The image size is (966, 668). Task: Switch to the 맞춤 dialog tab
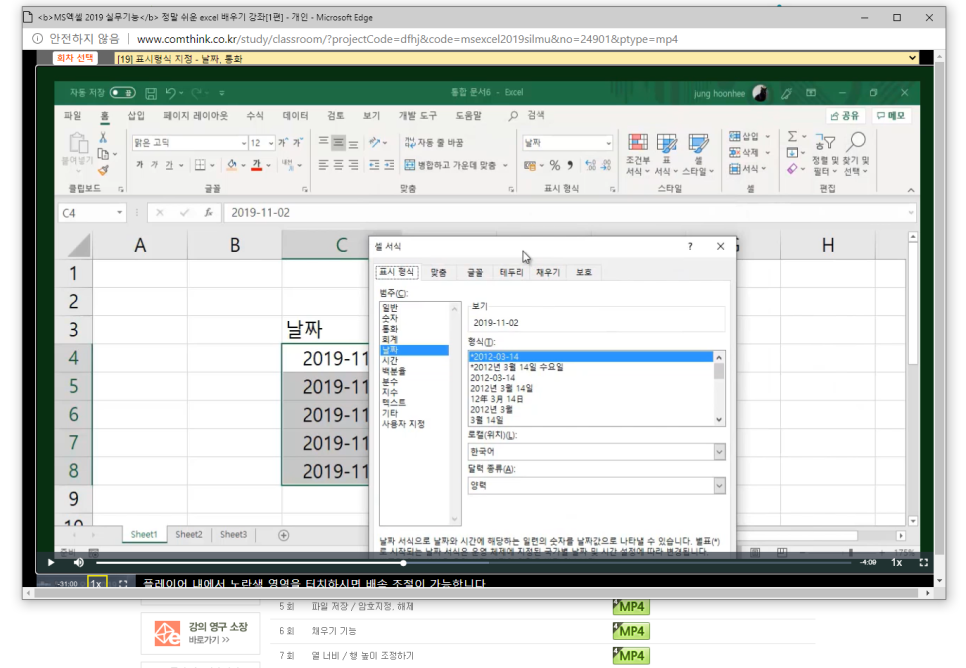point(438,272)
